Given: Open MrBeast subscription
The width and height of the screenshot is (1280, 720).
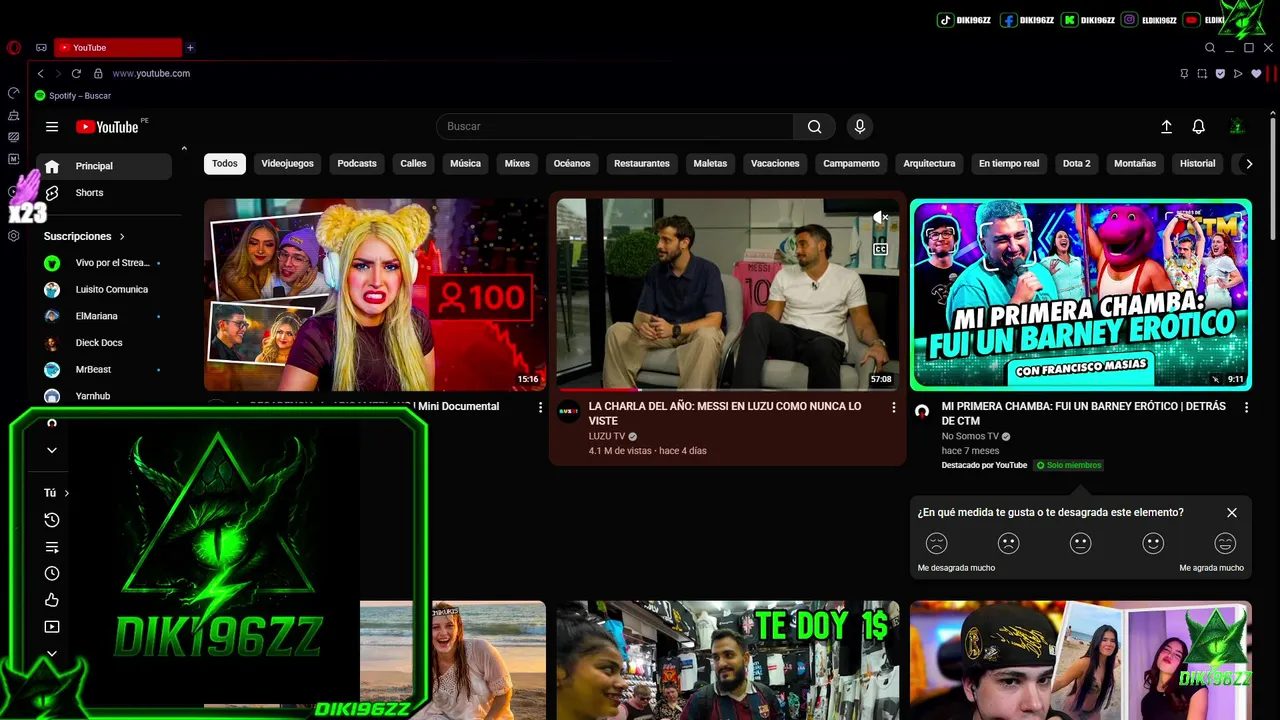Looking at the screenshot, I should pos(104,370).
